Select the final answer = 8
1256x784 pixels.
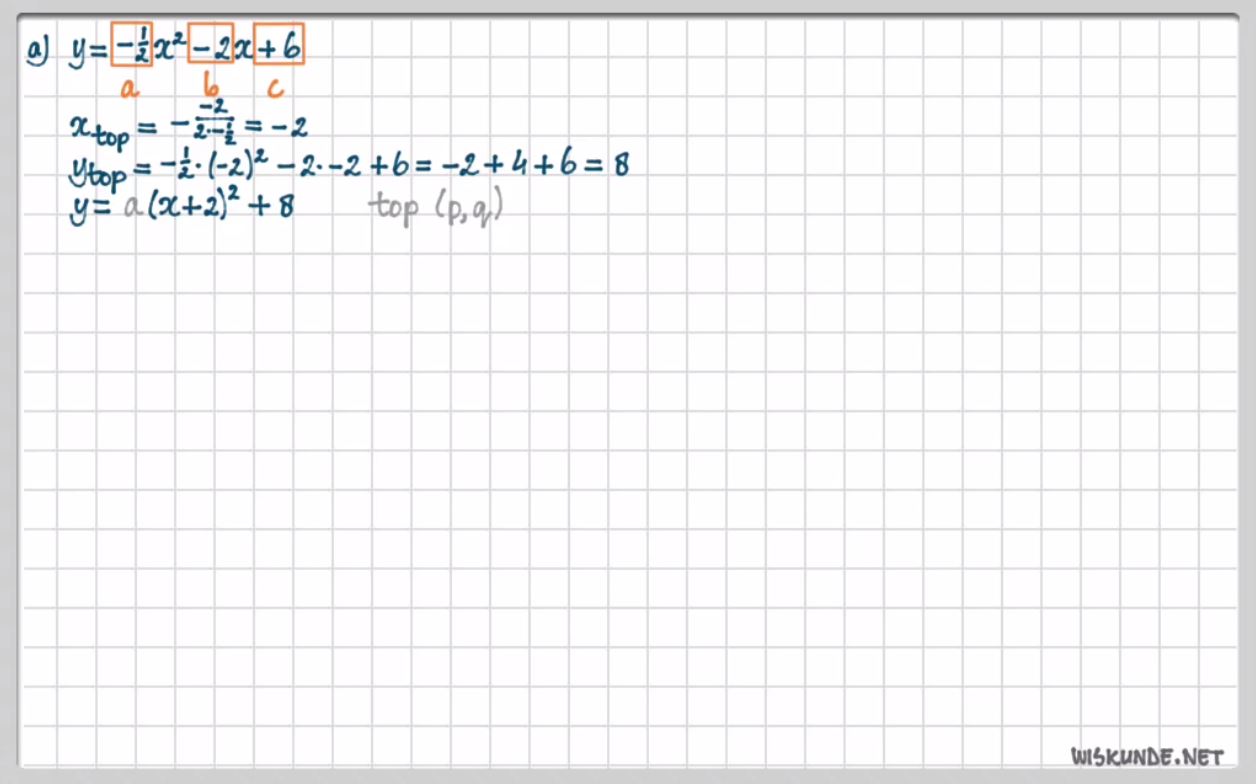pos(610,164)
